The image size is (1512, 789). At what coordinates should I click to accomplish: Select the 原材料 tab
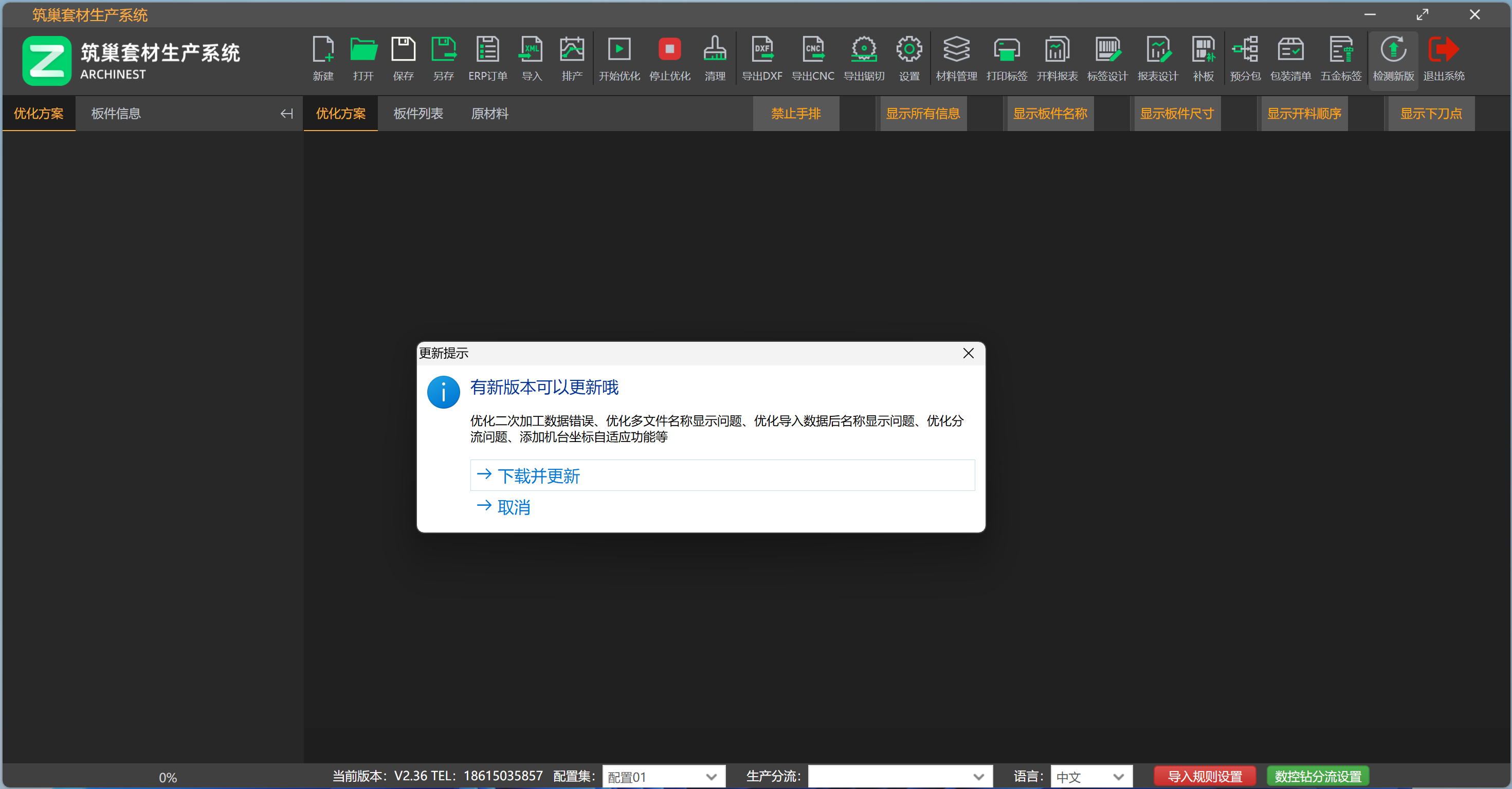tap(489, 113)
